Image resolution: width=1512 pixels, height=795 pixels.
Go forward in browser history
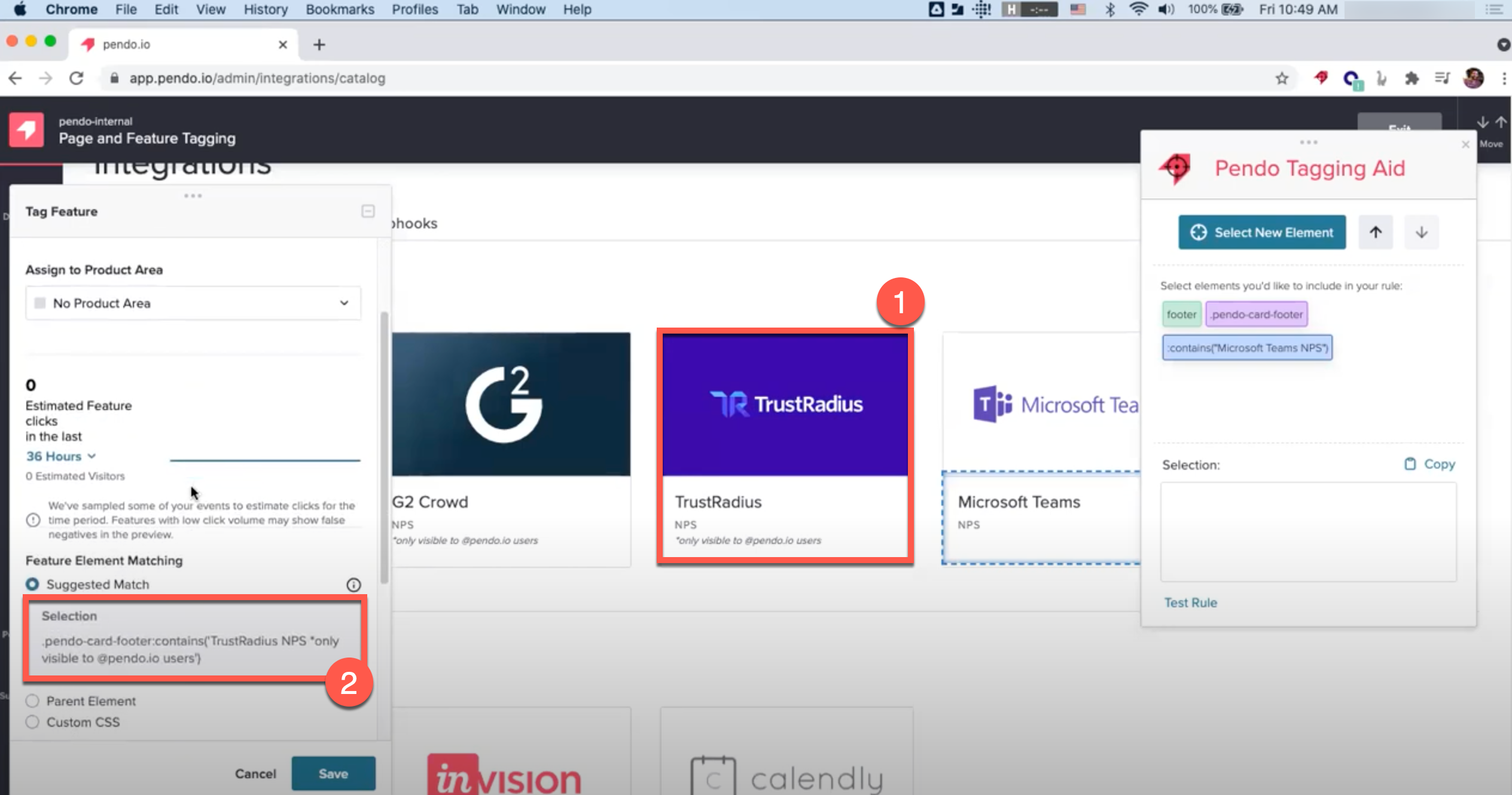click(45, 78)
